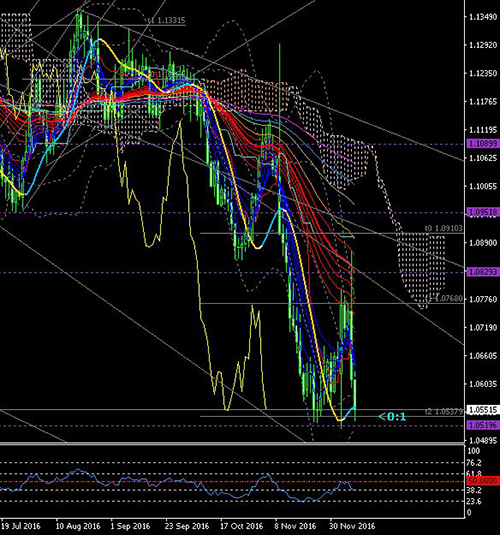
Task: Click the 1.07190 price axis label
Action: pos(483,328)
